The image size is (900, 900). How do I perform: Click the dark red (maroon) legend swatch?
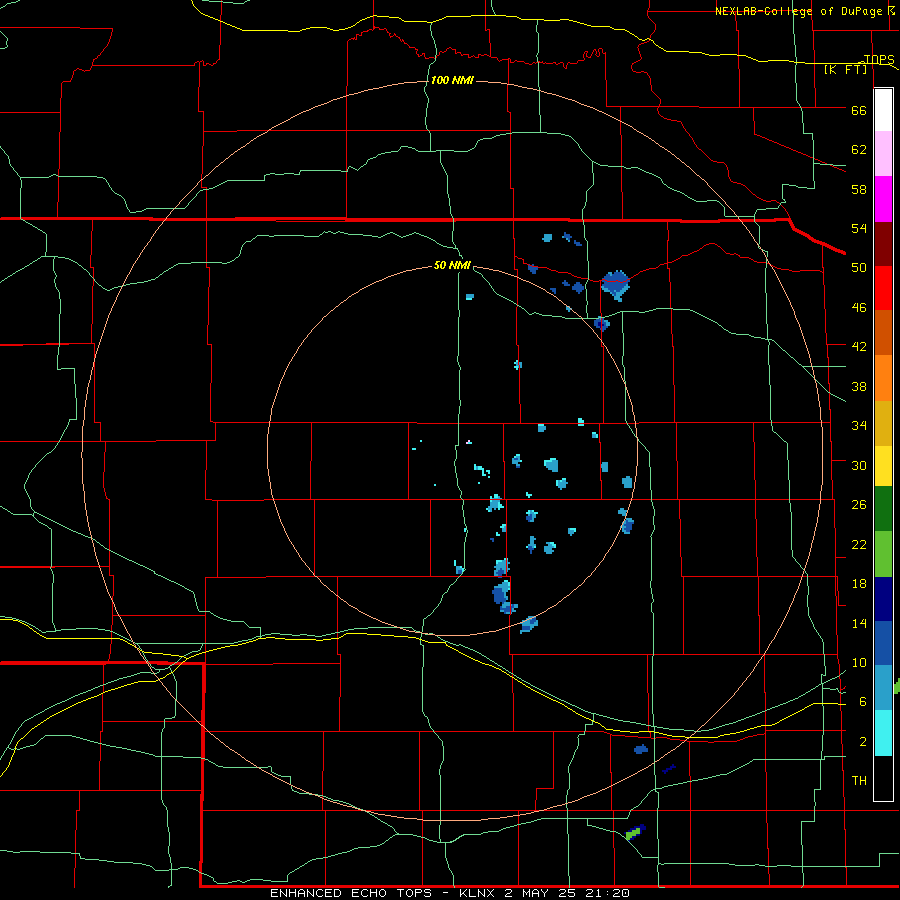(x=883, y=244)
